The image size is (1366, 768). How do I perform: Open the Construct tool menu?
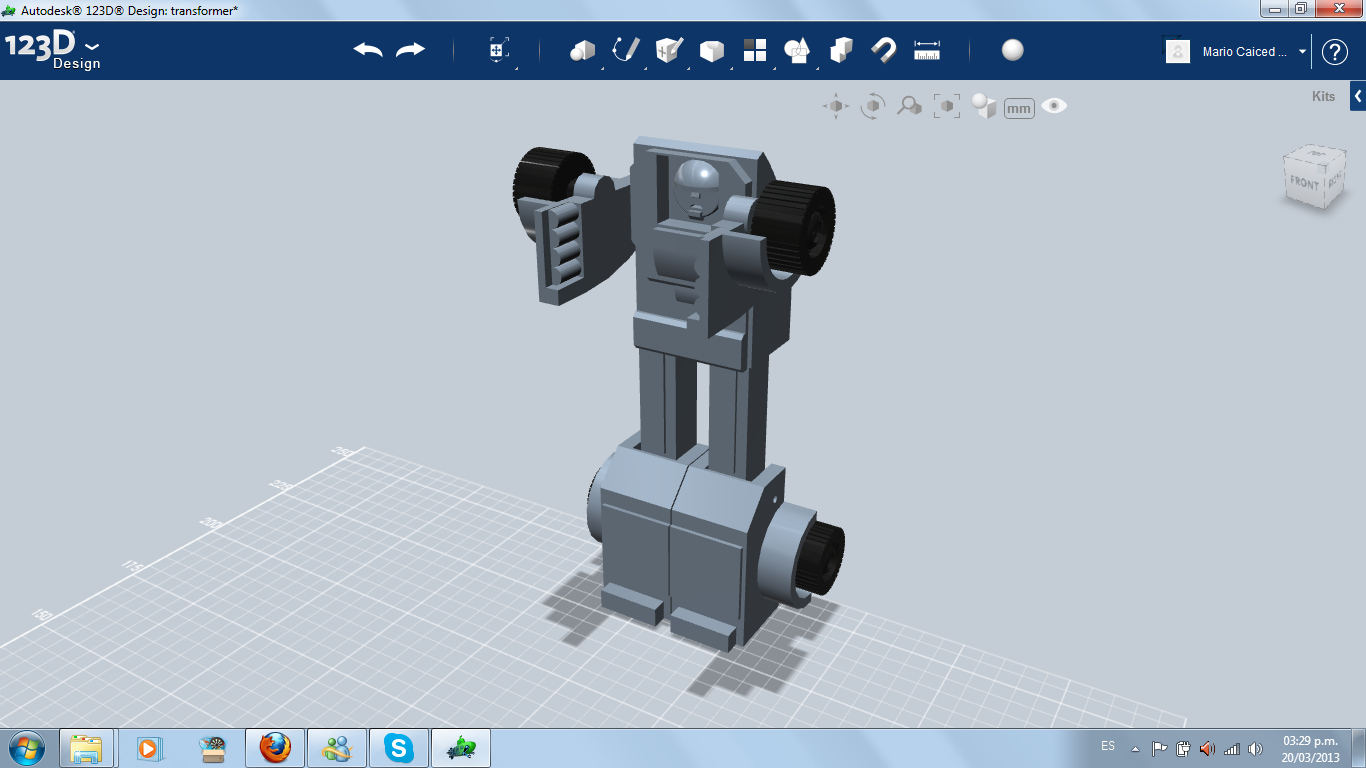point(668,50)
